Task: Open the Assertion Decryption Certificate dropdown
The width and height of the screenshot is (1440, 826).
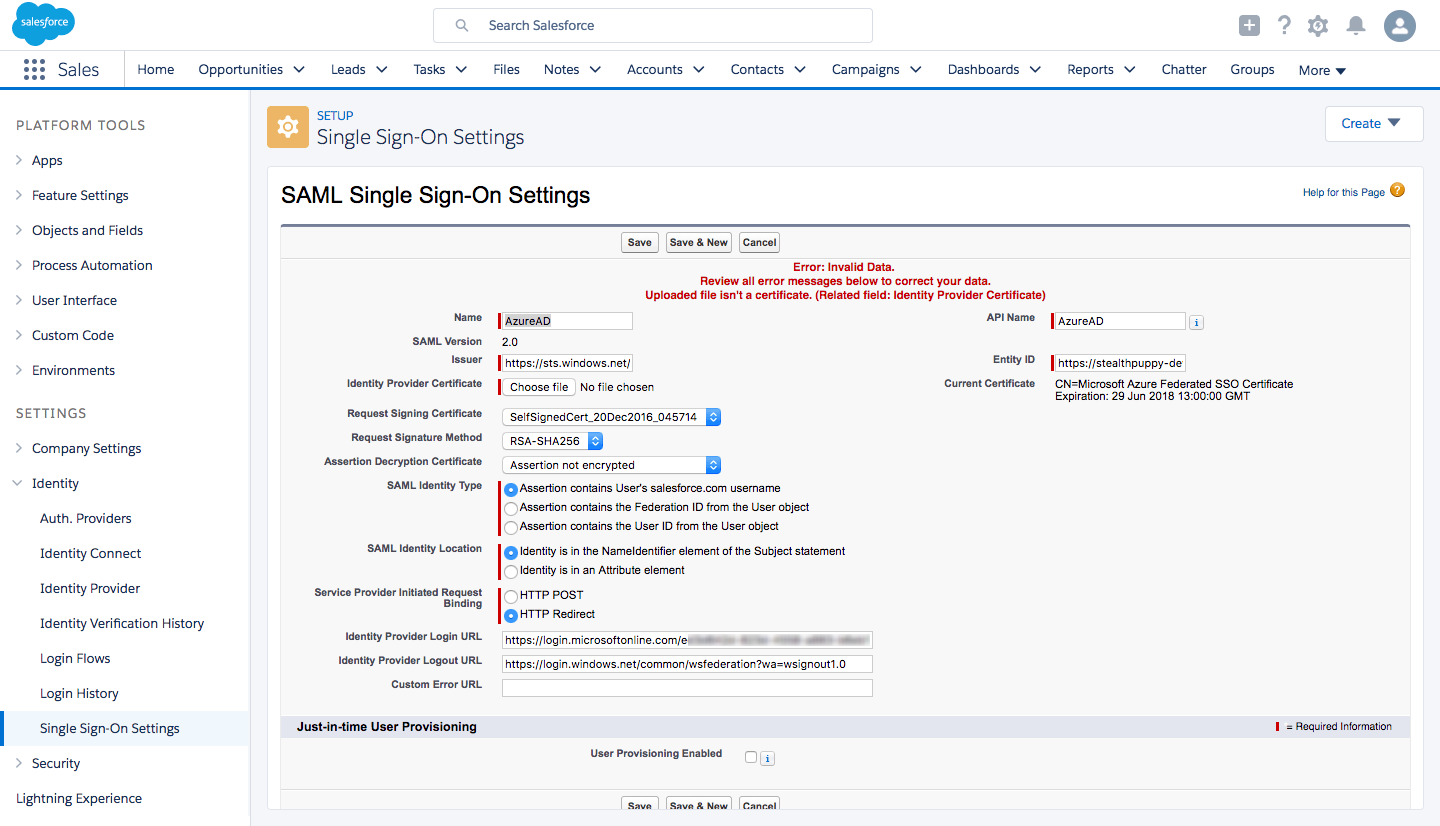Action: tap(611, 465)
